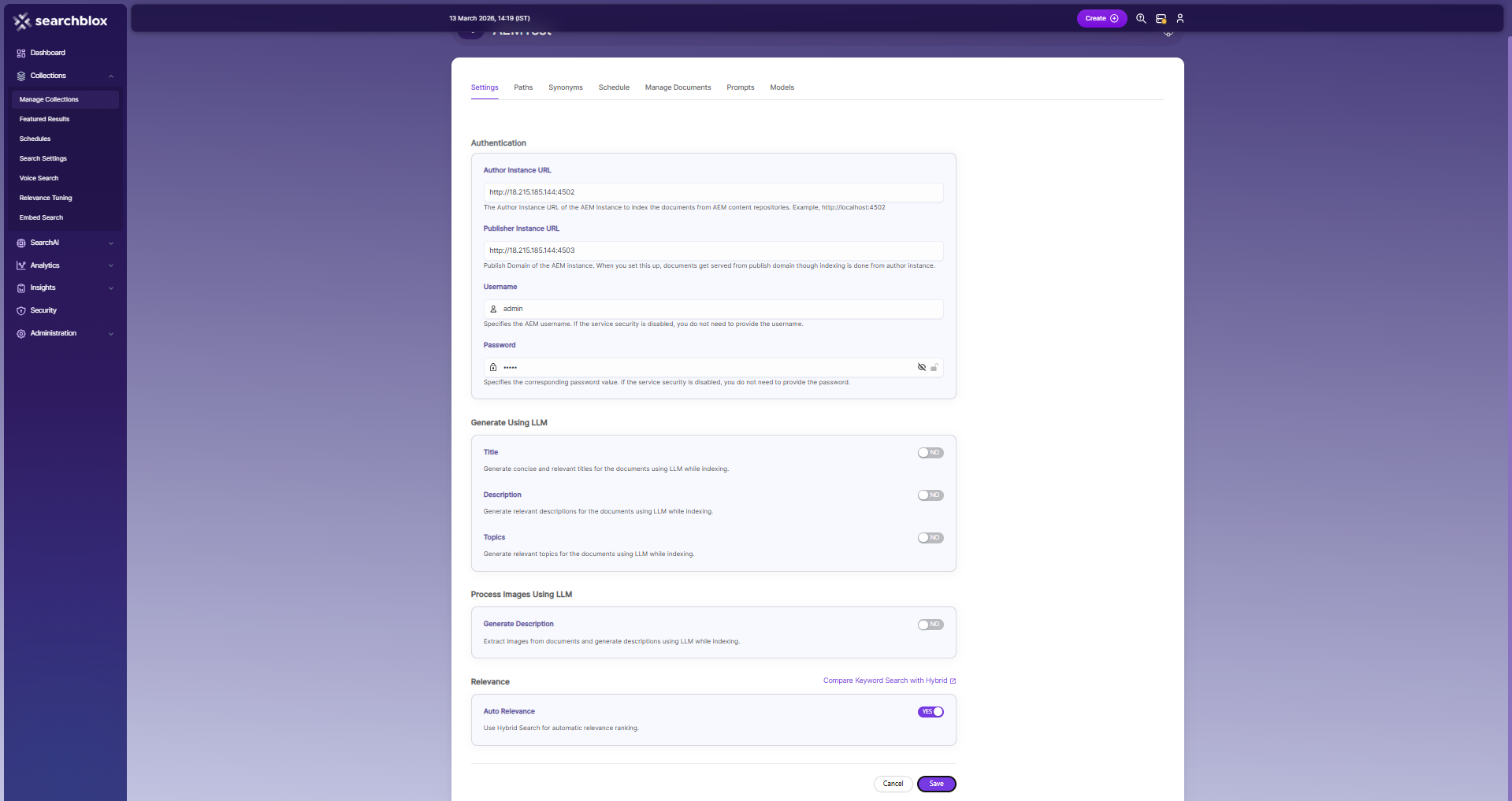
Task: Enable the Topics LLM generation toggle
Action: click(x=931, y=538)
